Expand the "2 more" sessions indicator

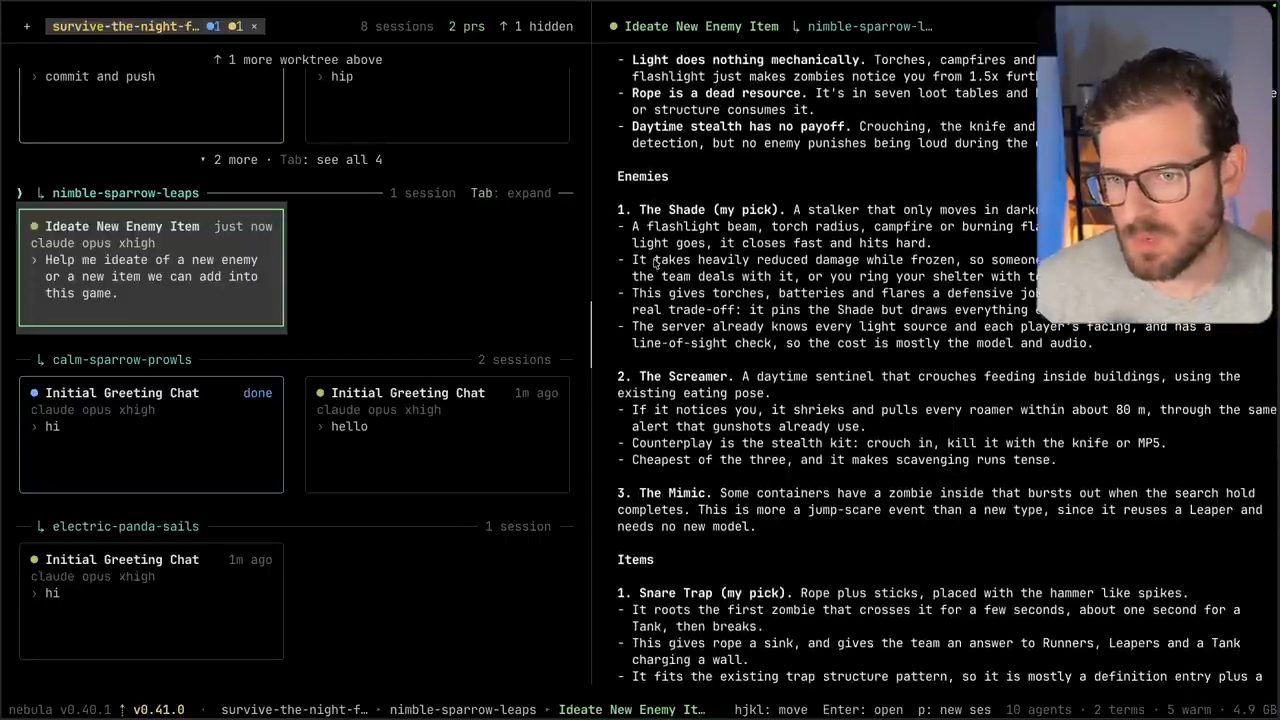click(x=228, y=160)
